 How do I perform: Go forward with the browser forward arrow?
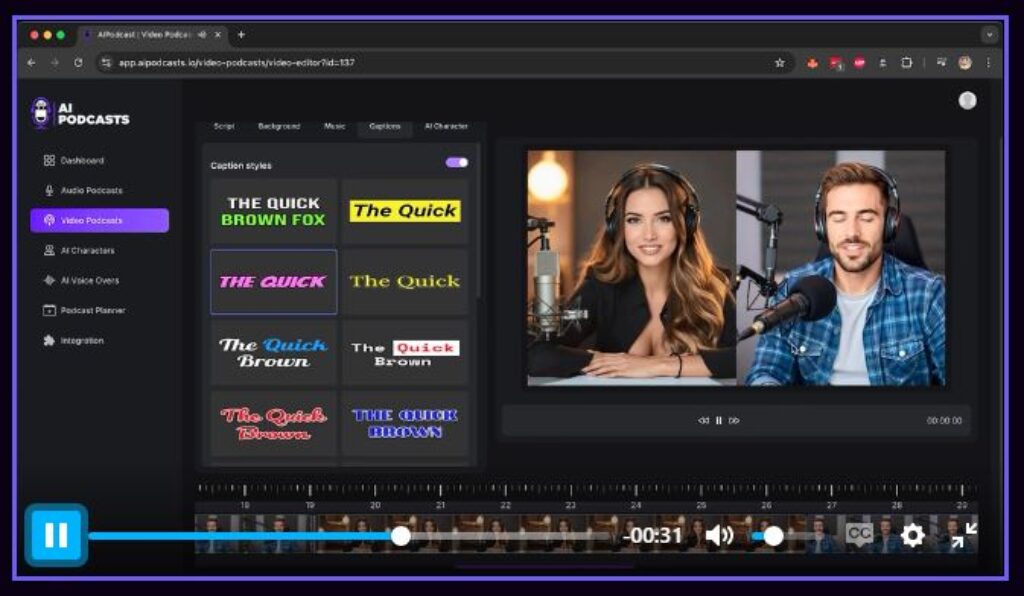coord(55,63)
